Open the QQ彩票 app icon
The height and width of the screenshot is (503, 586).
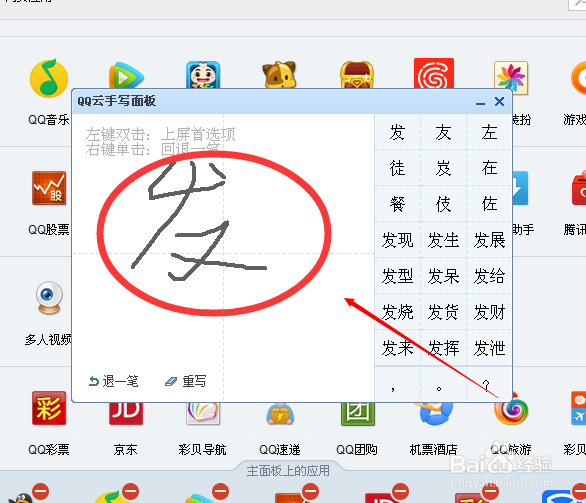click(49, 408)
